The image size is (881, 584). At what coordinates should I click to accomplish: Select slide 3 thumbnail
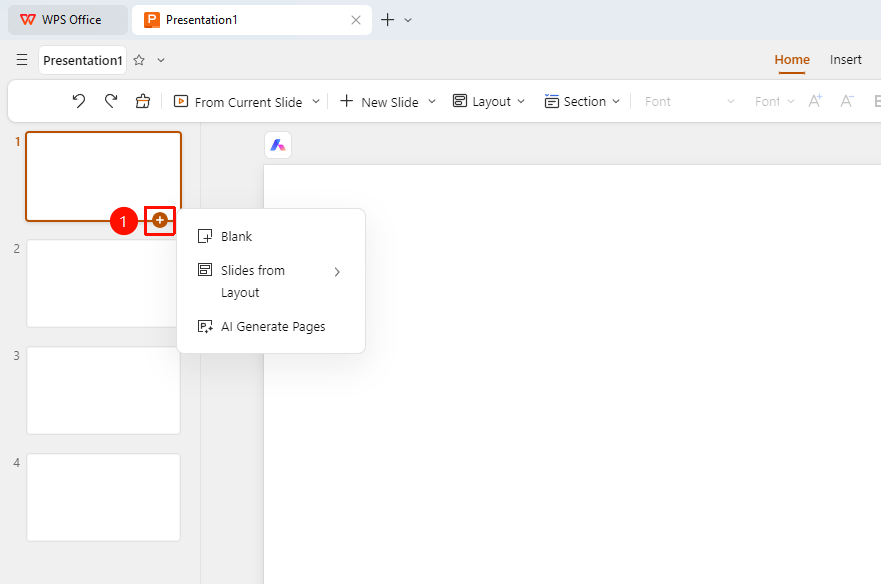click(x=103, y=390)
